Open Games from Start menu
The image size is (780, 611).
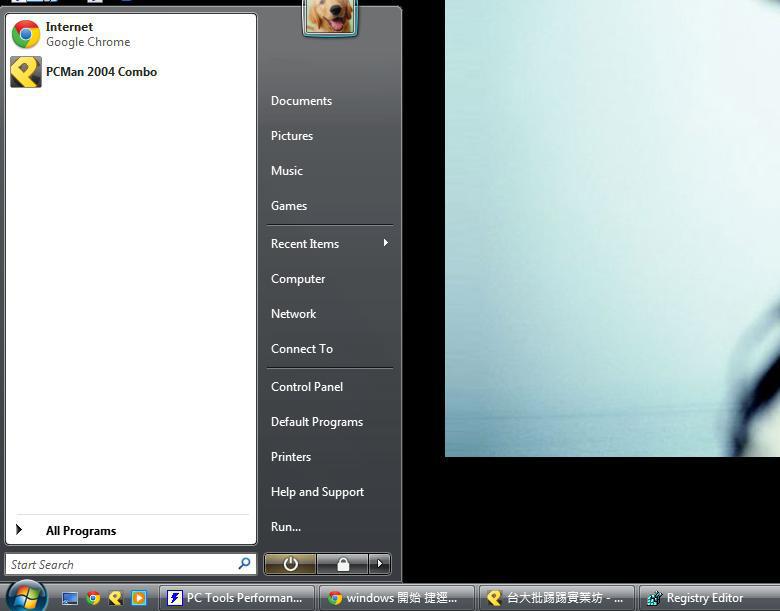pos(289,205)
